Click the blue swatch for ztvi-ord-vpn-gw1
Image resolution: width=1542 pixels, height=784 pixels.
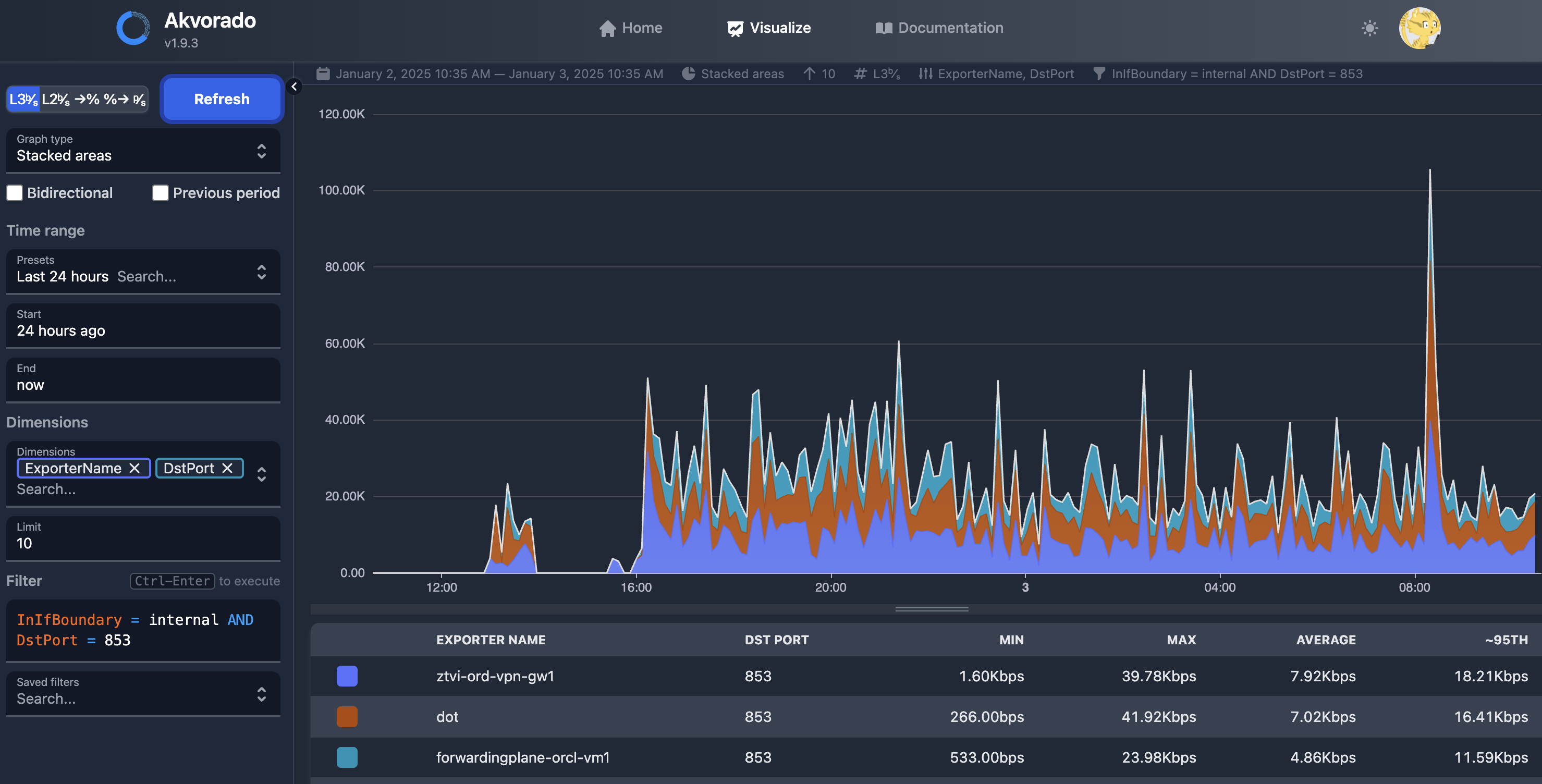(347, 676)
